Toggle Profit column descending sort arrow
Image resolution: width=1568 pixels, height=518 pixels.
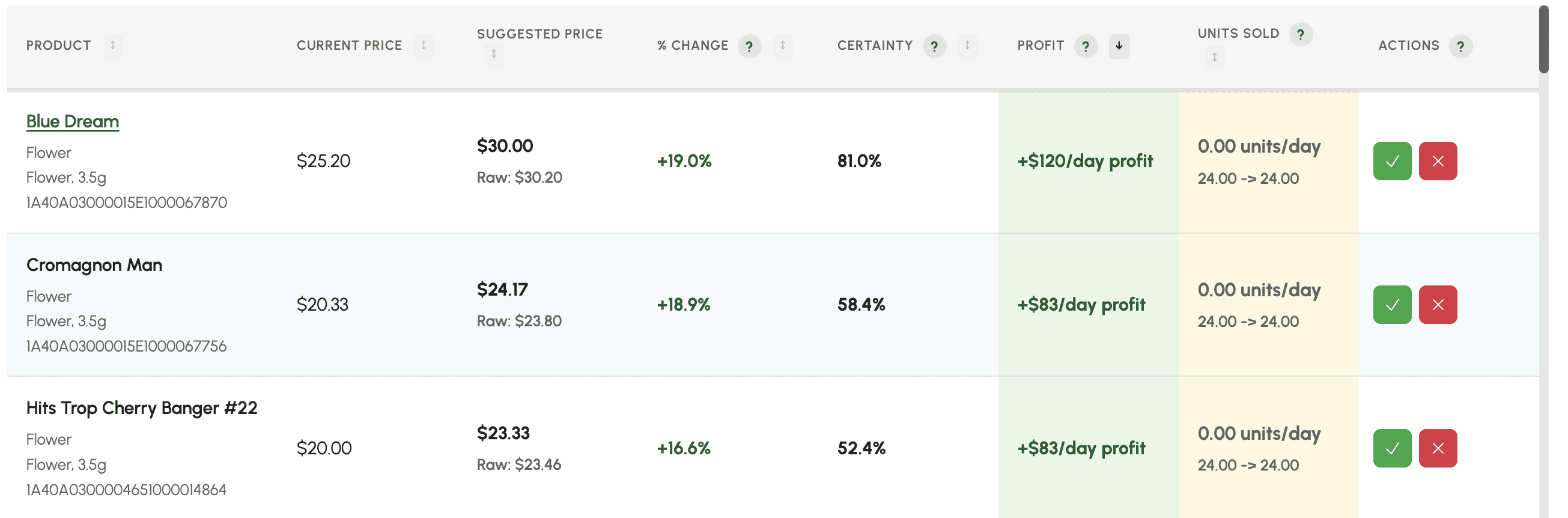(1119, 46)
